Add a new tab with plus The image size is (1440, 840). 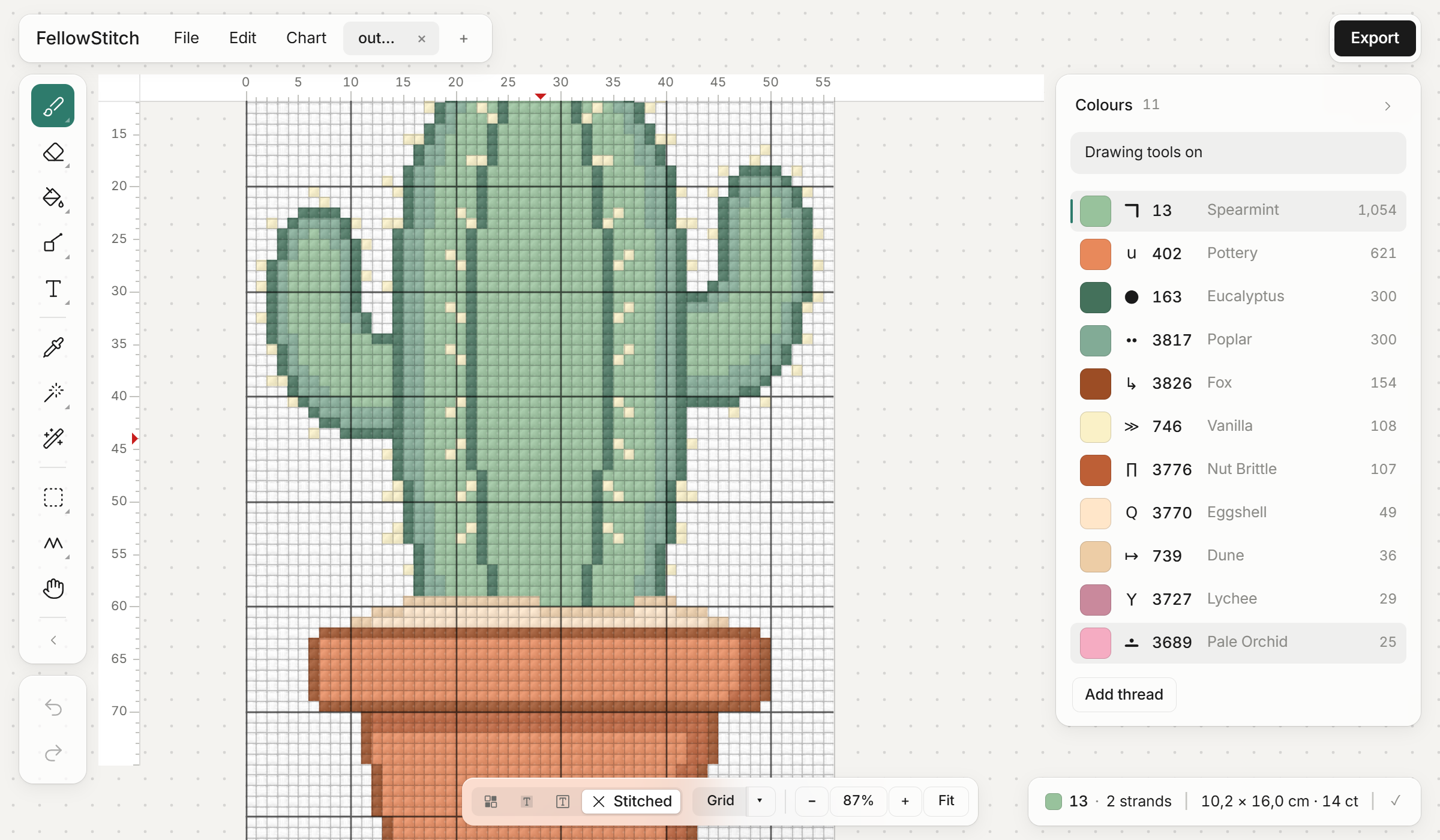pos(463,39)
